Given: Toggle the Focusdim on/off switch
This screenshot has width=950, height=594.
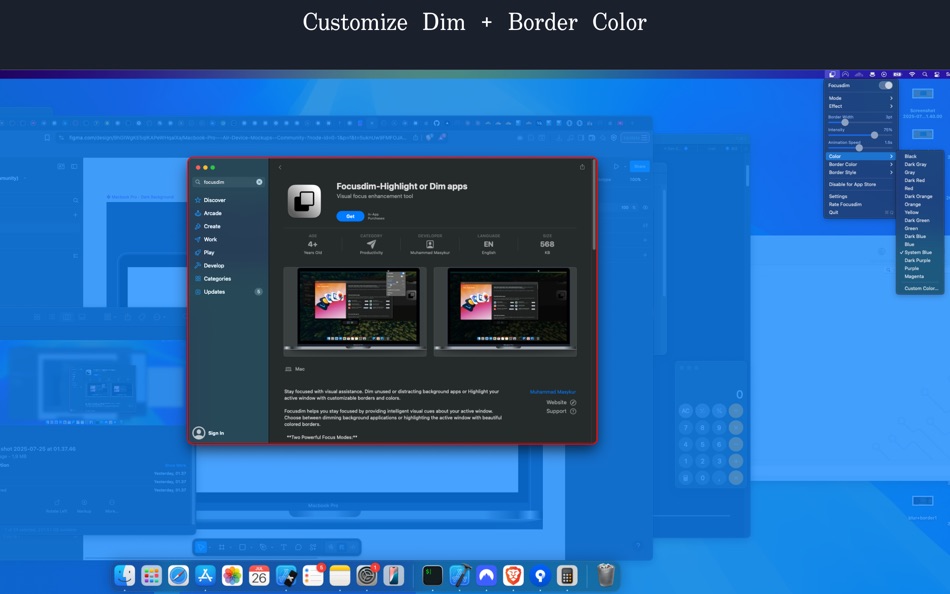Looking at the screenshot, I should coord(886,85).
